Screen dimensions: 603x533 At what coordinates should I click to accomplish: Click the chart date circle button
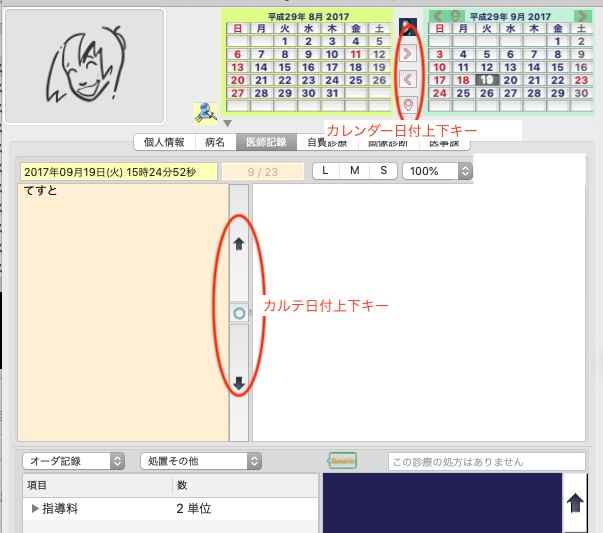[239, 313]
